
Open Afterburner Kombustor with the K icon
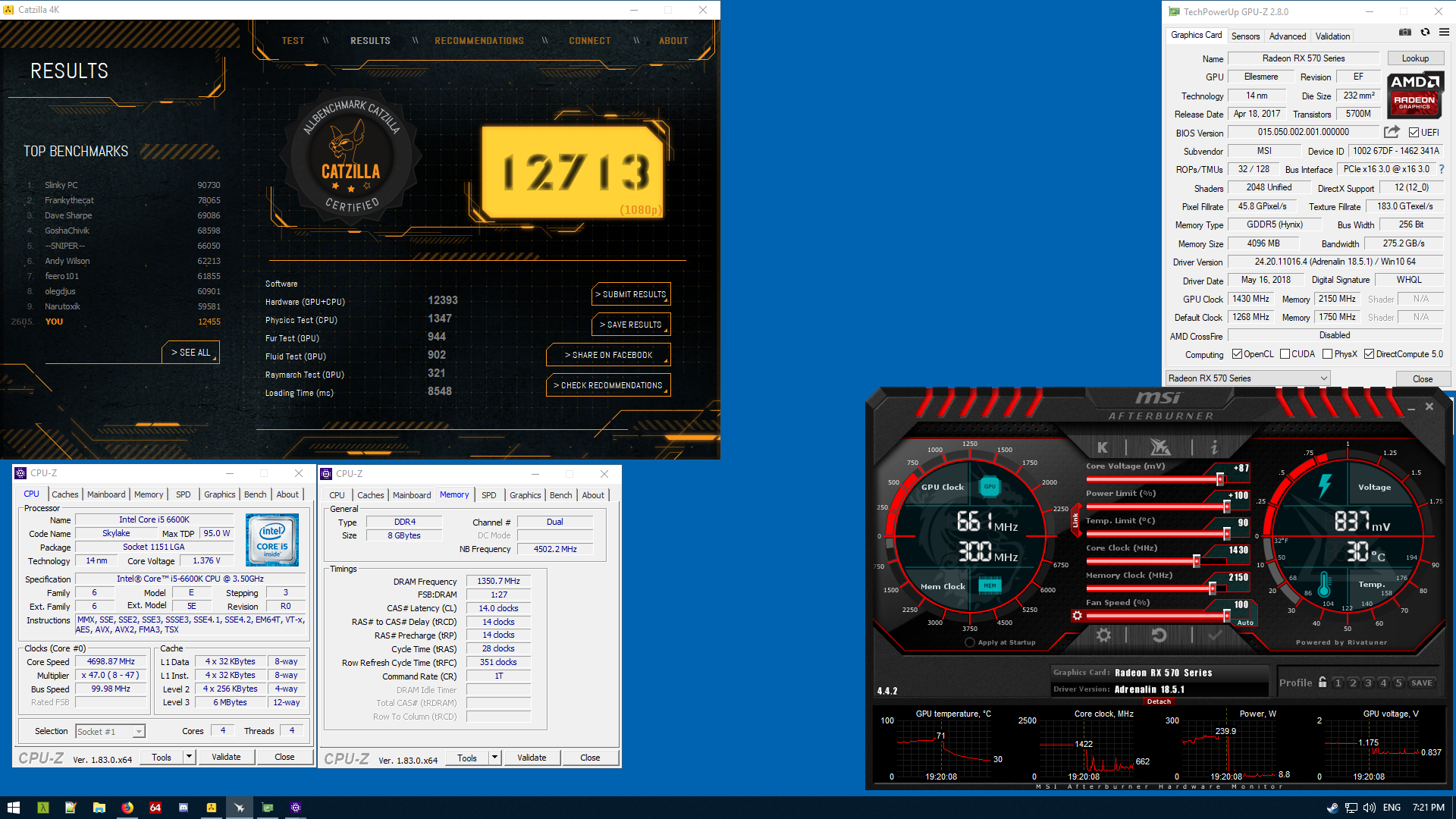1103,447
